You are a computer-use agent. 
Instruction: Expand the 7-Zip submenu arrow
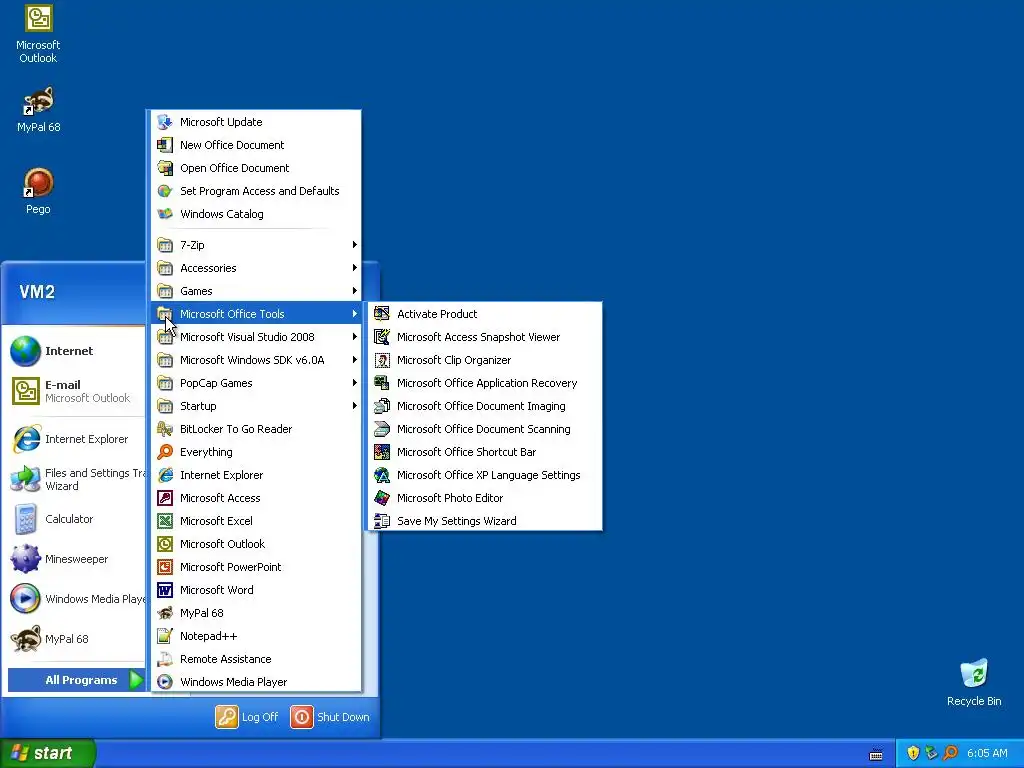pos(355,245)
